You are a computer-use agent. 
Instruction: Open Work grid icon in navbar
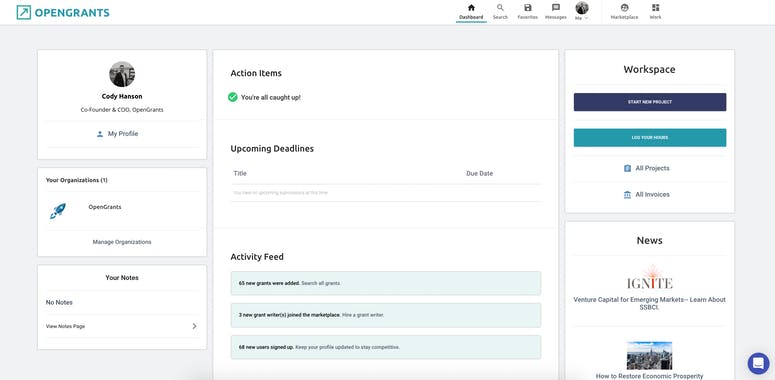pyautogui.click(x=655, y=7)
